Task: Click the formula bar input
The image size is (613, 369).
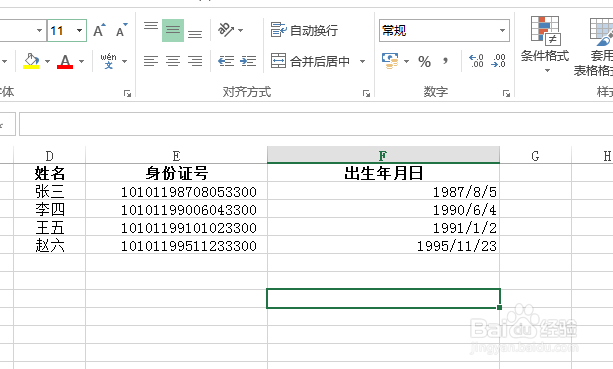Action: click(x=316, y=124)
